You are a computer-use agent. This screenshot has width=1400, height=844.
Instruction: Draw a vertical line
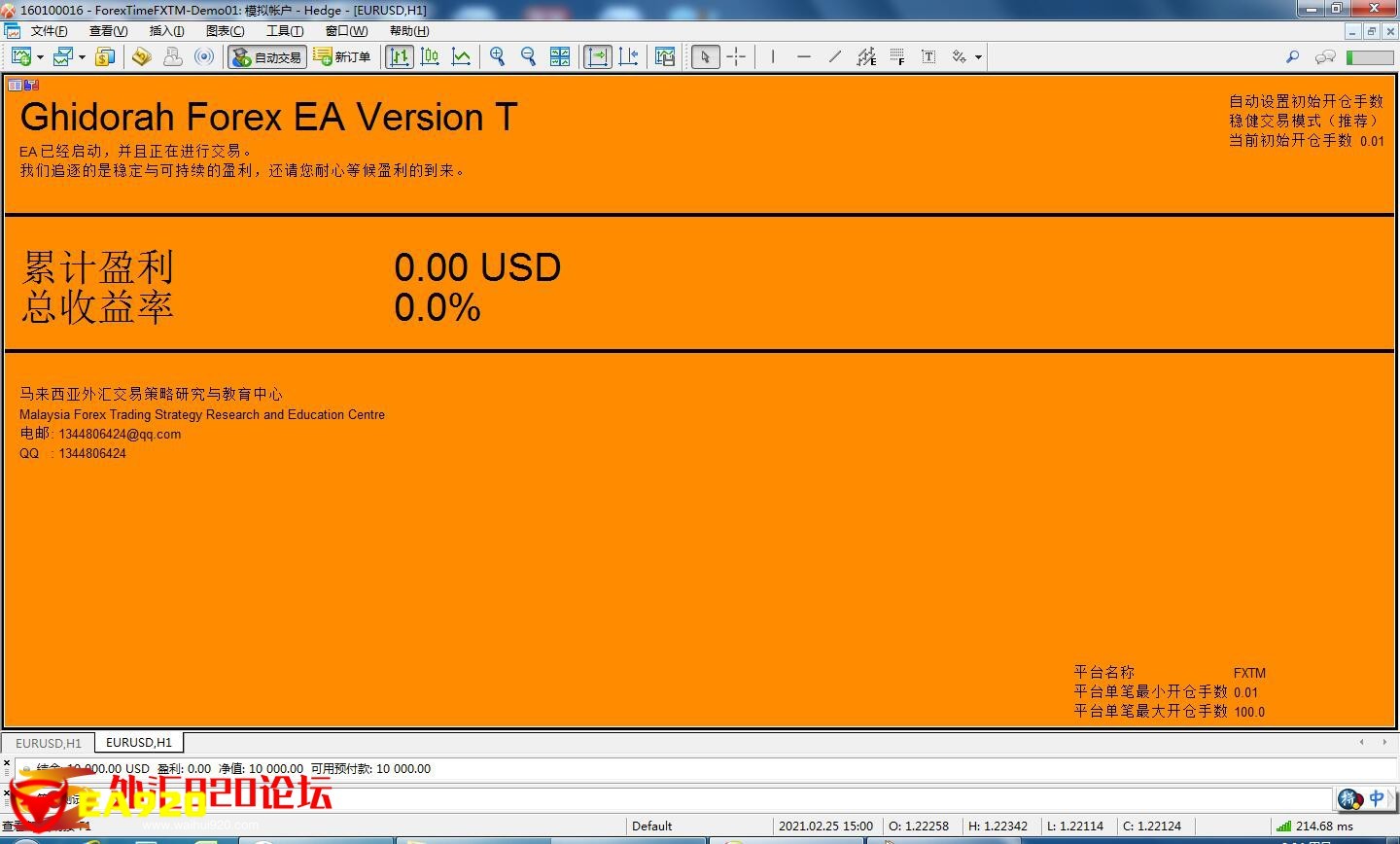coord(773,57)
